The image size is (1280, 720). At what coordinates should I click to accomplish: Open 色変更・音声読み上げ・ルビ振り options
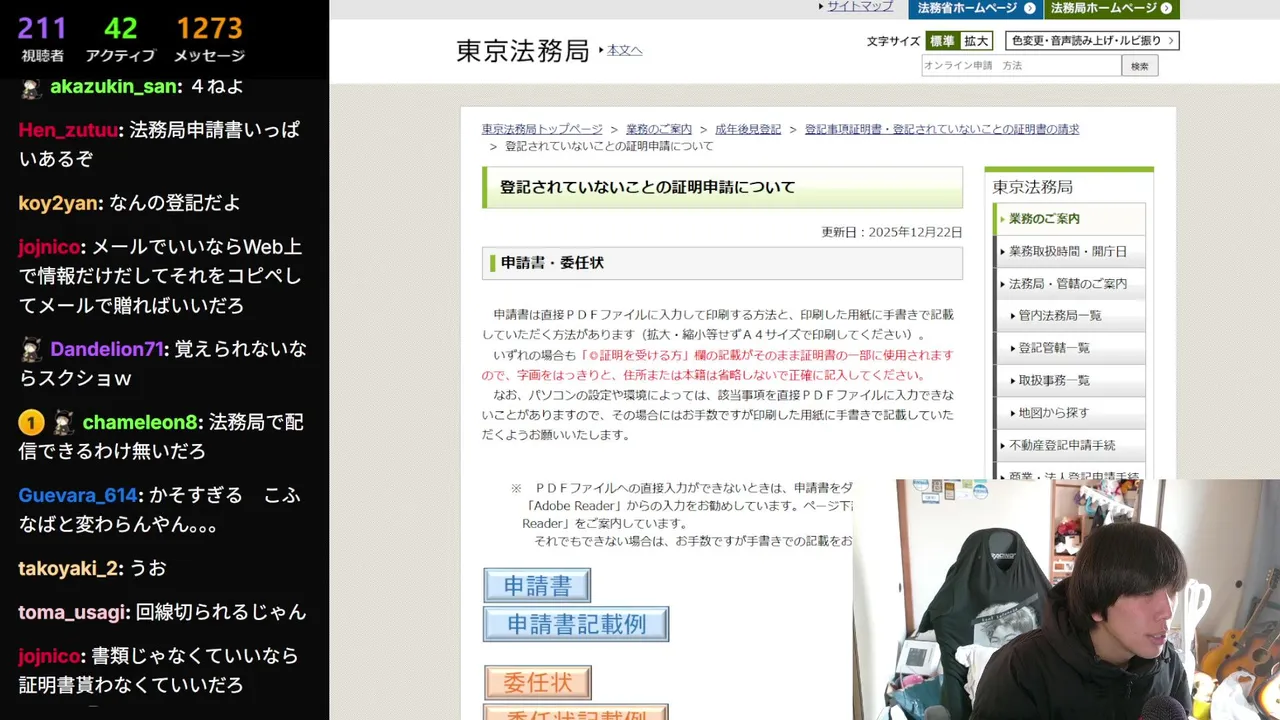click(x=1091, y=41)
